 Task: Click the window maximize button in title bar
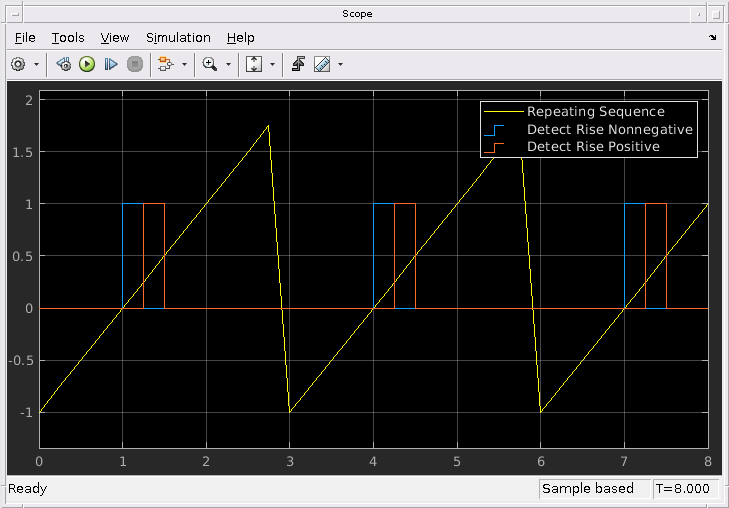pyautogui.click(x=715, y=14)
